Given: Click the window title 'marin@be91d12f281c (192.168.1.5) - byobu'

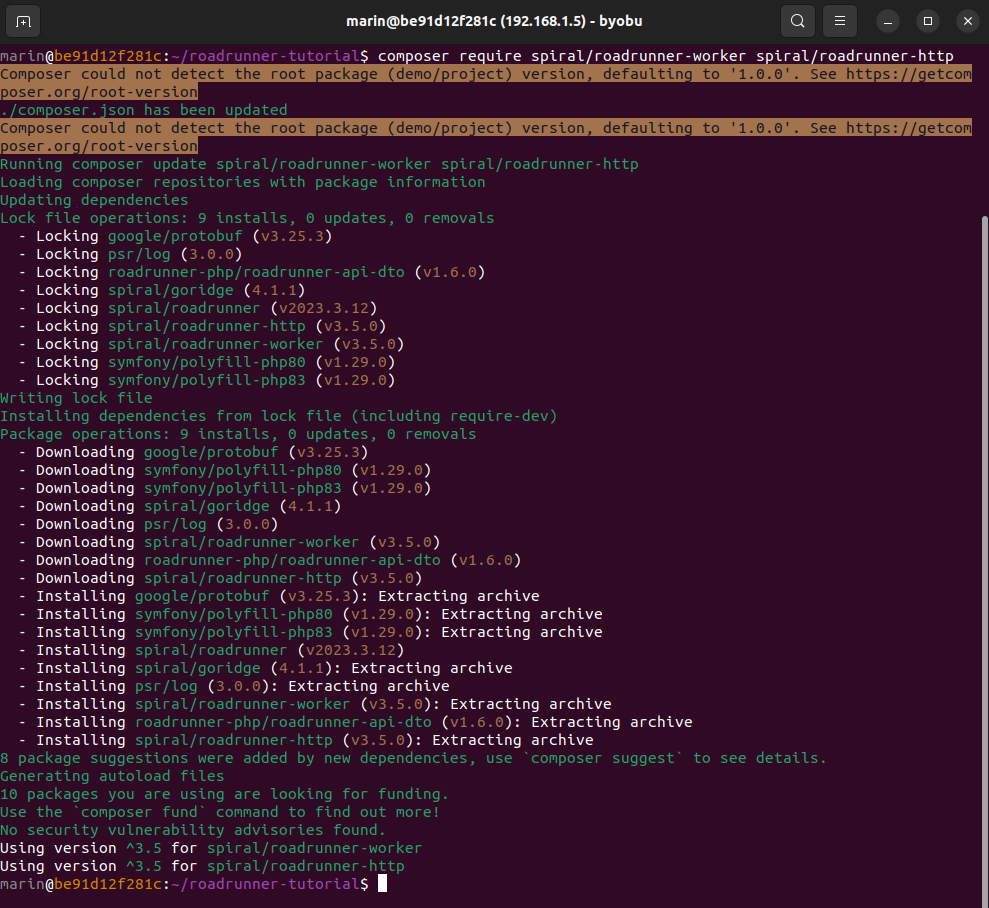Looking at the screenshot, I should point(494,21).
